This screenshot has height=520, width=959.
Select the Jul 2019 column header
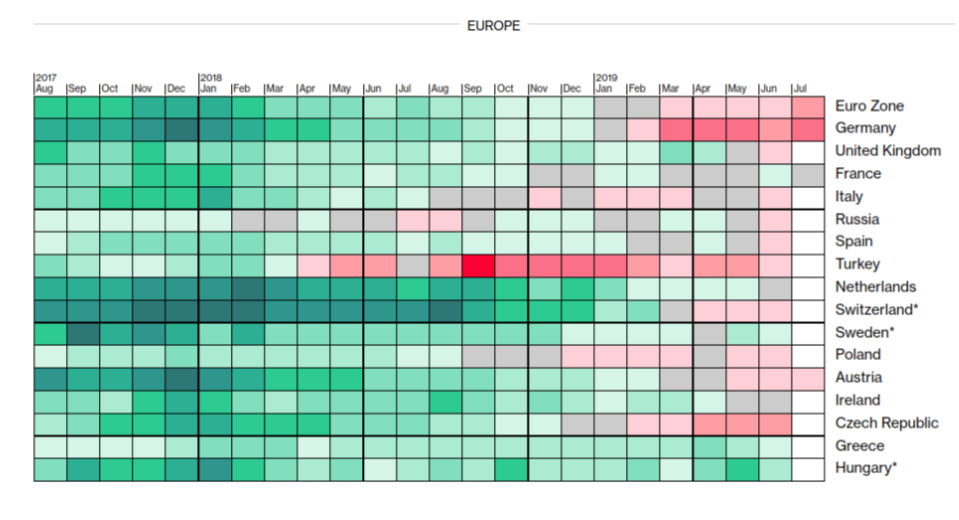click(x=803, y=89)
